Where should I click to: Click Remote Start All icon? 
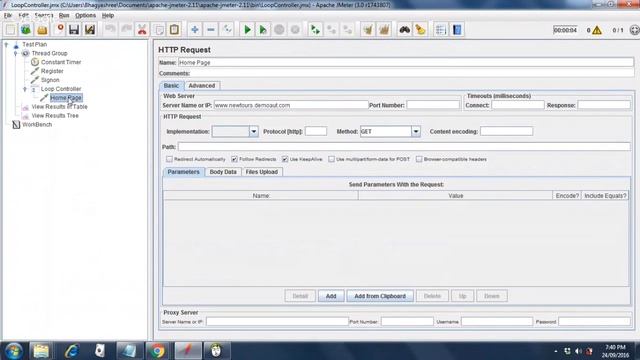tap(315, 29)
